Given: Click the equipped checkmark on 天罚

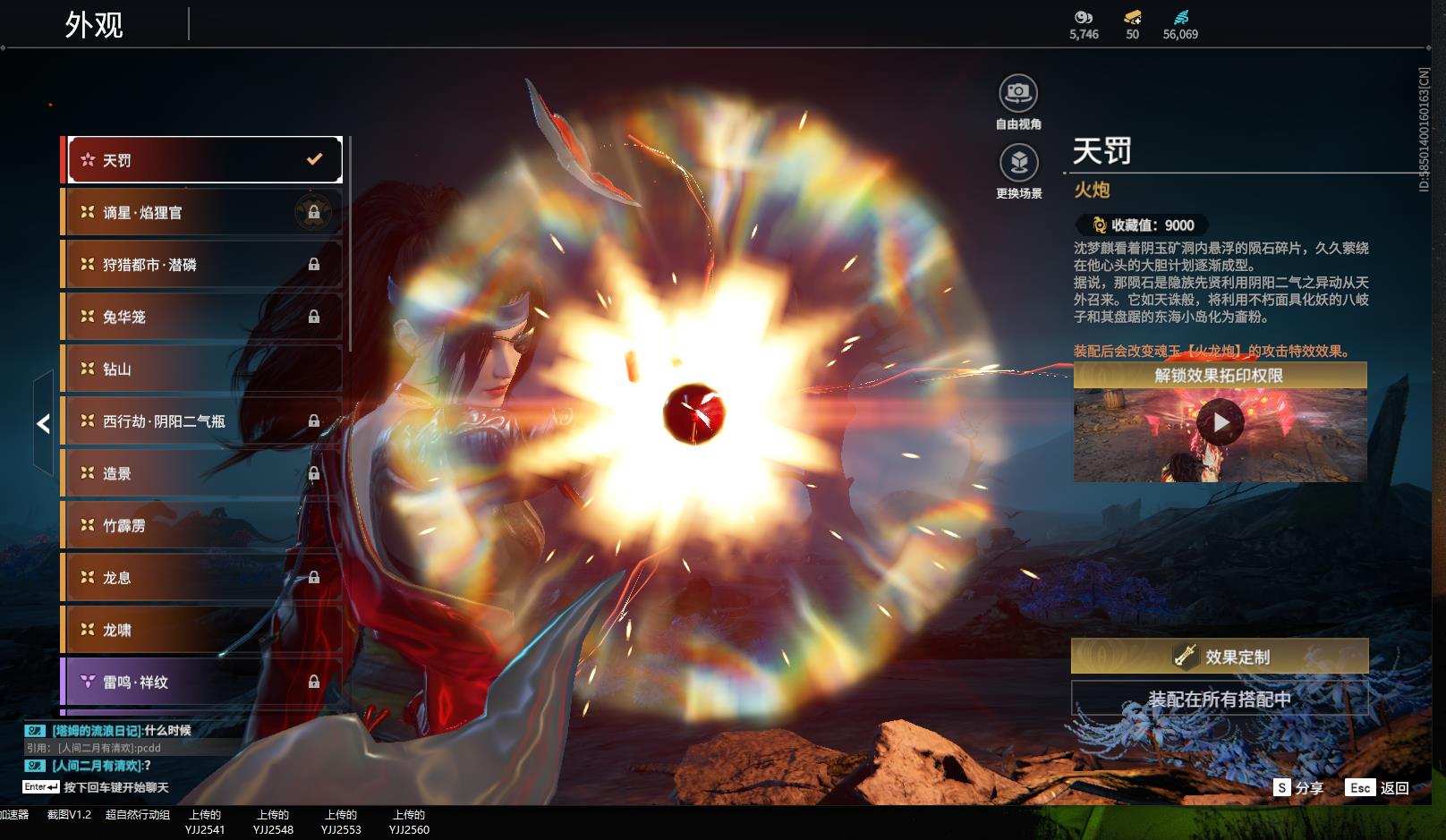Looking at the screenshot, I should point(314,159).
